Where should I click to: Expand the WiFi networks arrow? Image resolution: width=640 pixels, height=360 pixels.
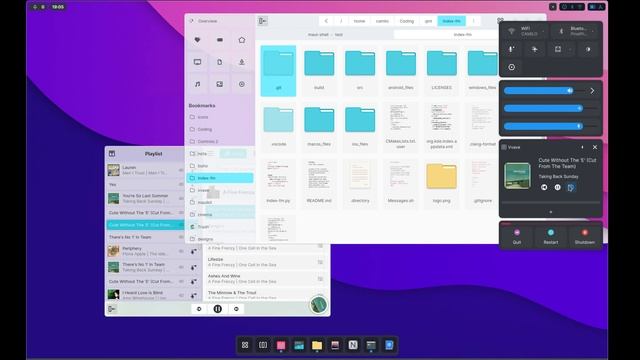[544, 31]
